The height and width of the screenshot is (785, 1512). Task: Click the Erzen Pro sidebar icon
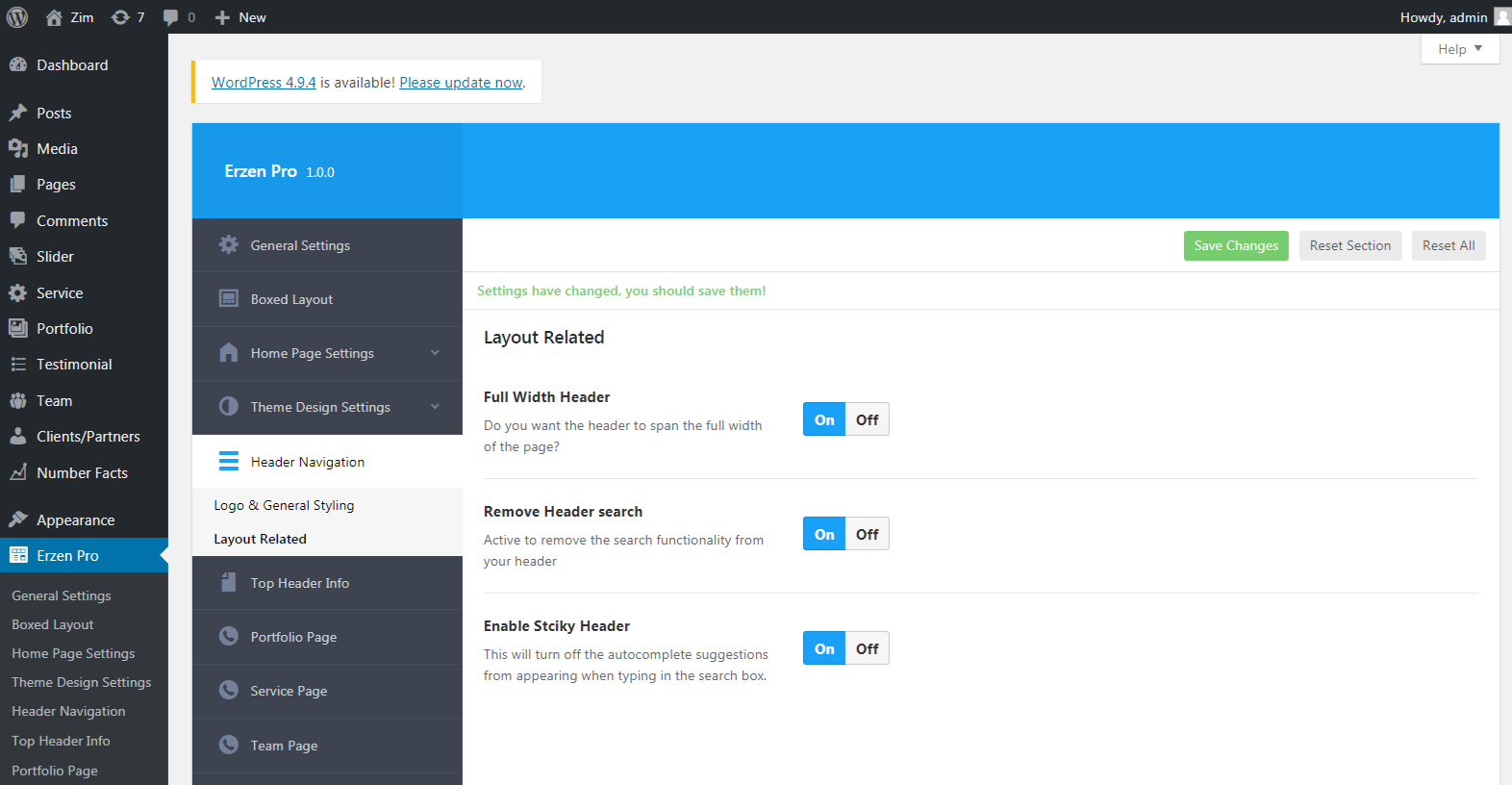pos(17,555)
